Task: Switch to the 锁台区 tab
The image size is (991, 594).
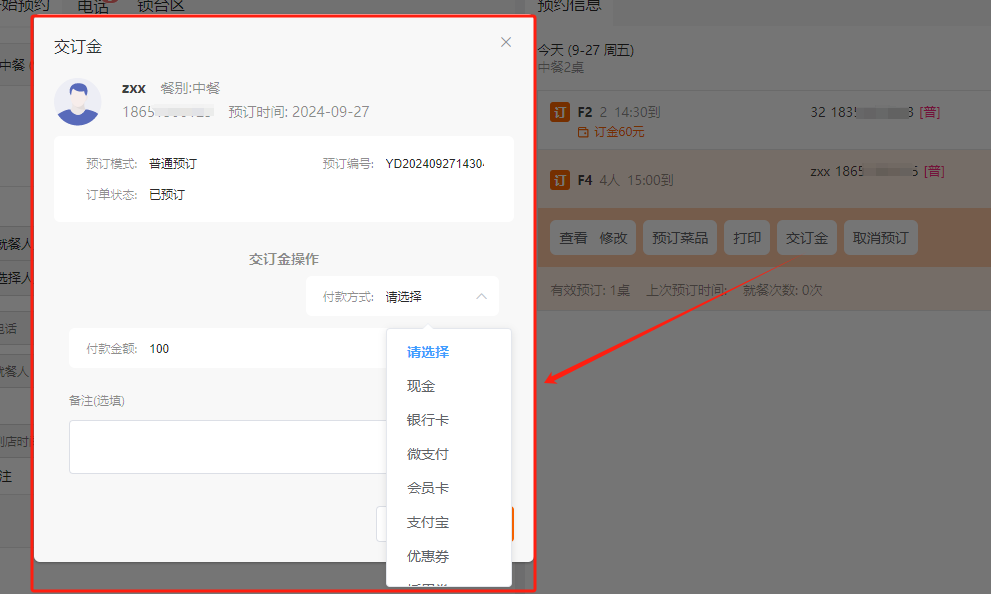Action: (161, 7)
